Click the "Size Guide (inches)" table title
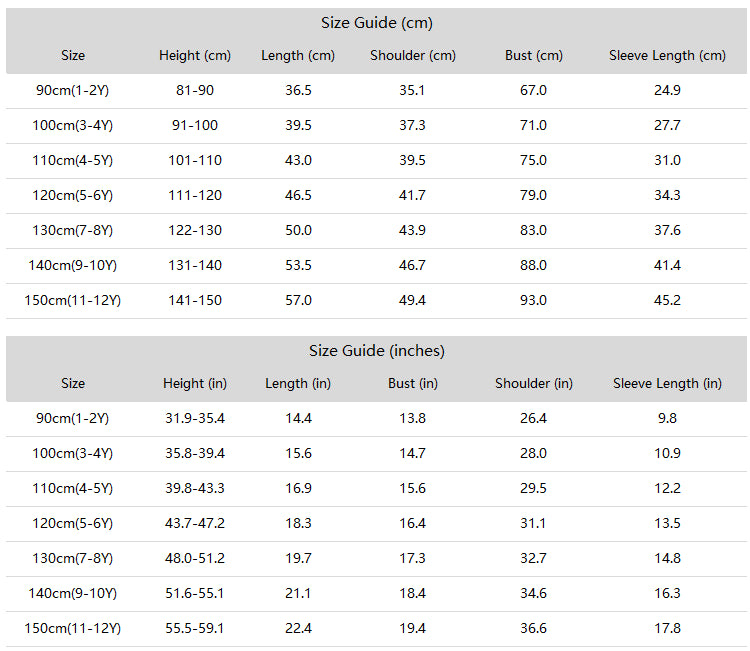Viewport: 750px width, 651px height. pyautogui.click(x=376, y=351)
